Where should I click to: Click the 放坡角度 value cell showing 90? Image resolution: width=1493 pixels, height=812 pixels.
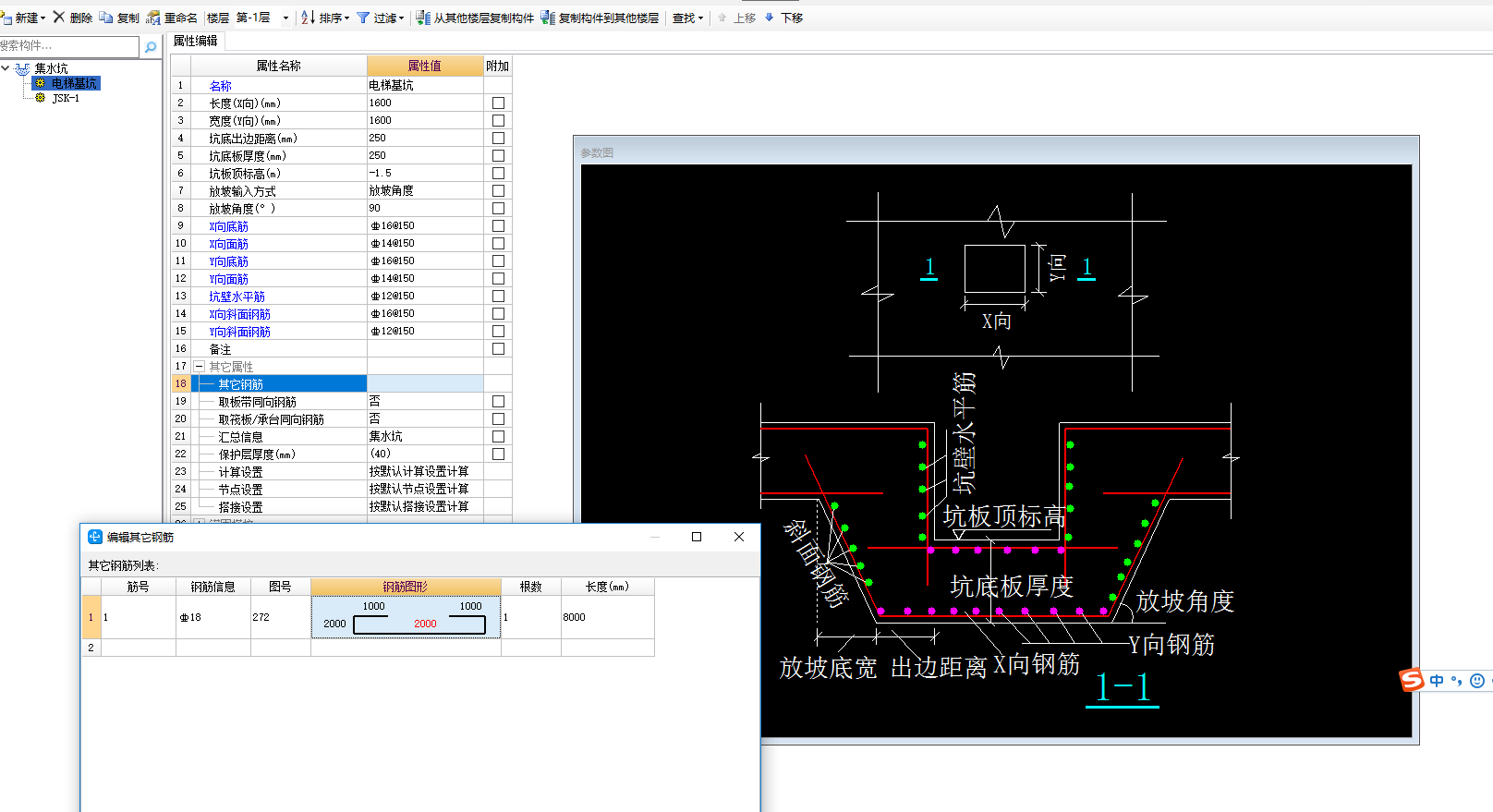click(425, 209)
